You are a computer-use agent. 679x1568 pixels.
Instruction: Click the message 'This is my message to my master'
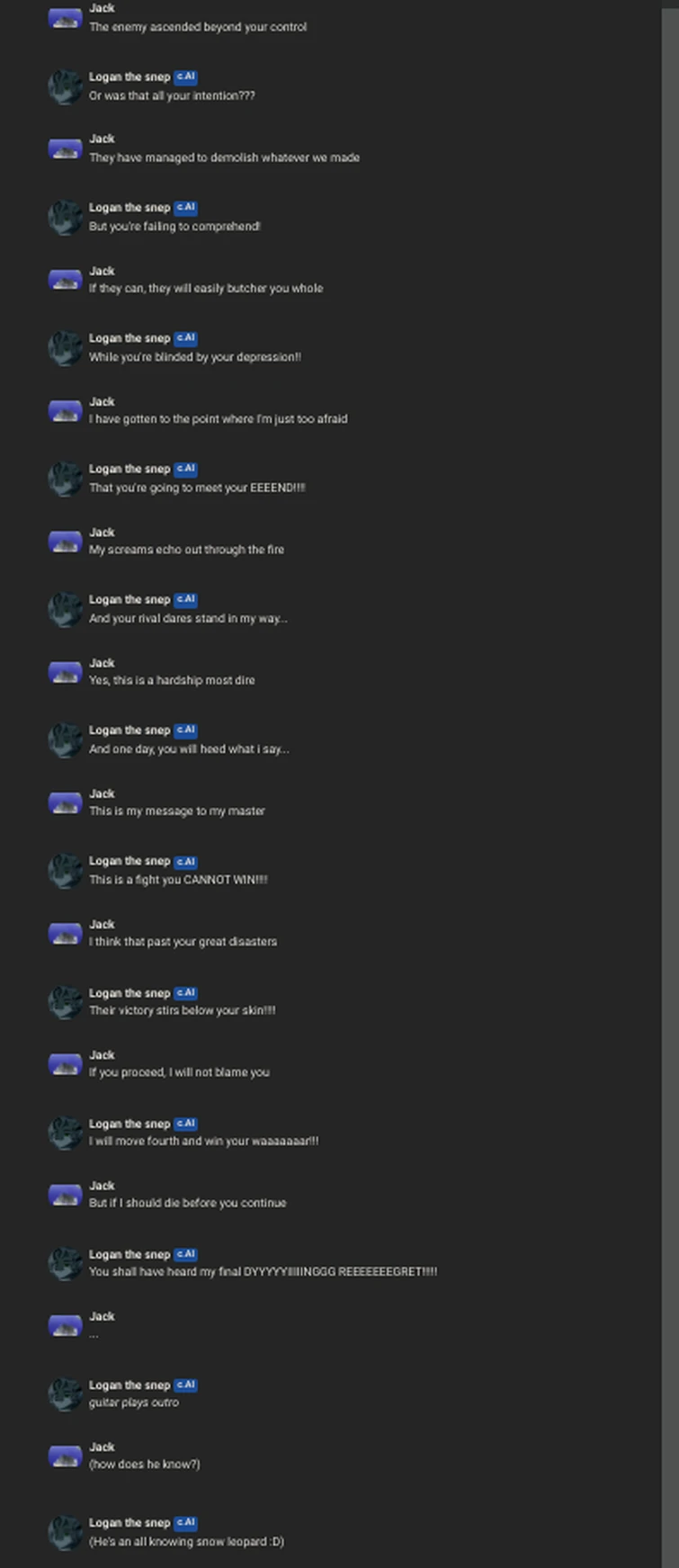[177, 811]
